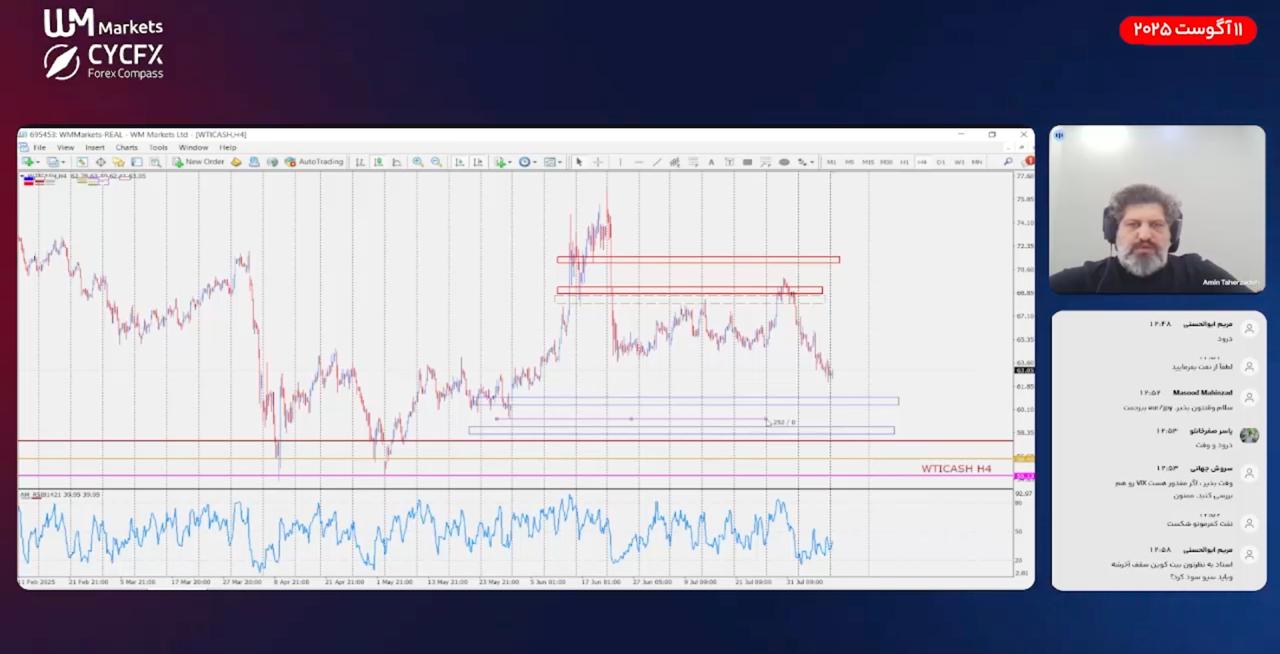Click the New Order button

coord(198,162)
